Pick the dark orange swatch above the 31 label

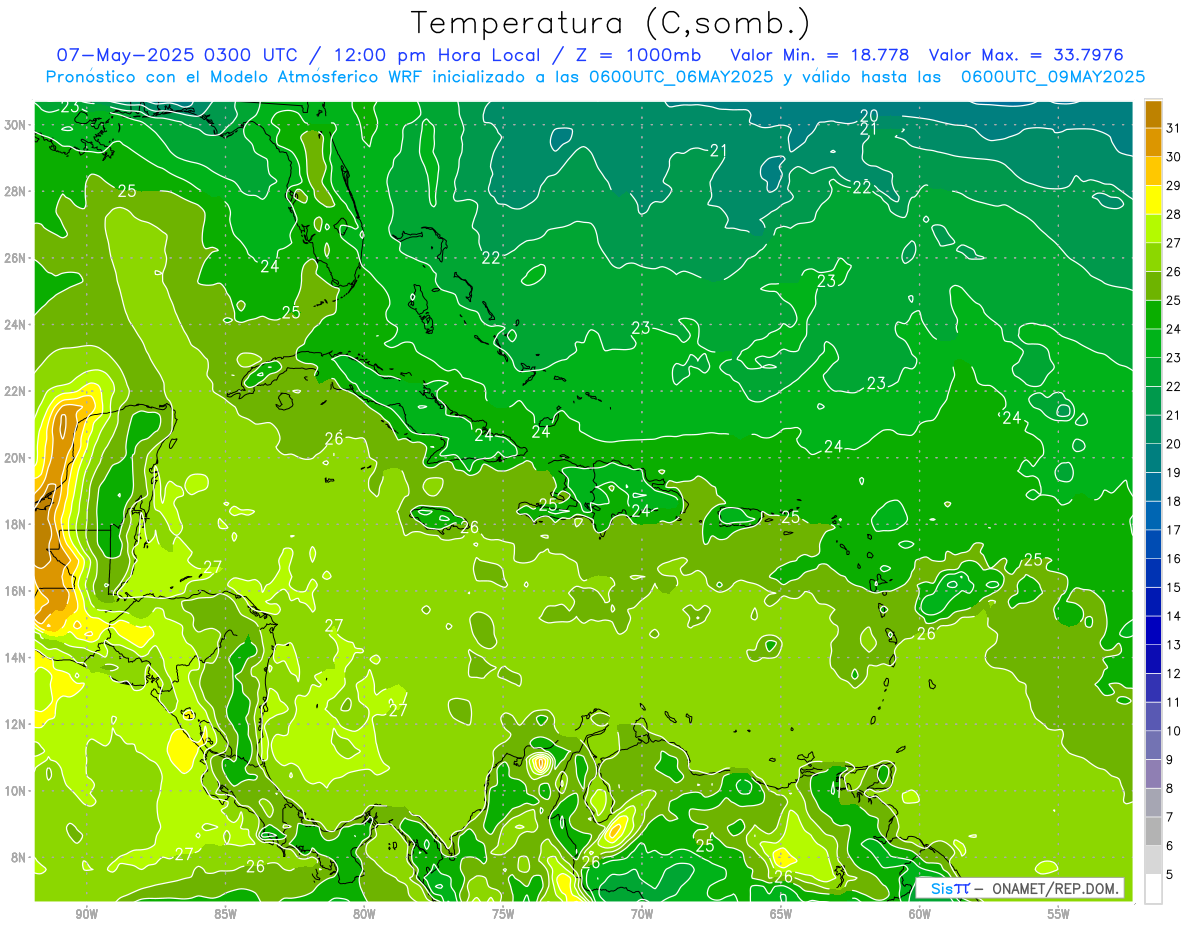click(1153, 114)
